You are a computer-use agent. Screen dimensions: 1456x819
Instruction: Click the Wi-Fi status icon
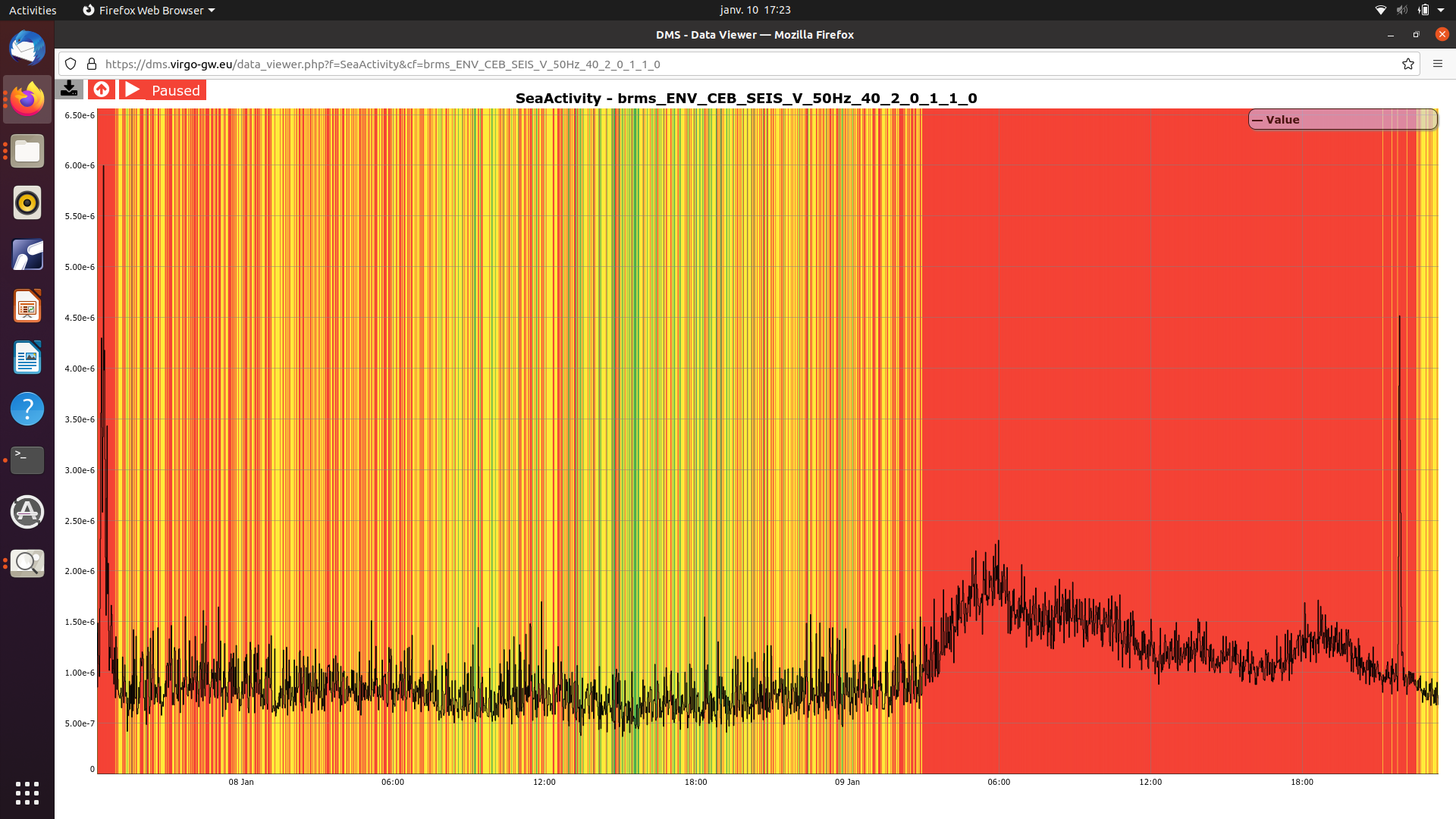coord(1381,10)
